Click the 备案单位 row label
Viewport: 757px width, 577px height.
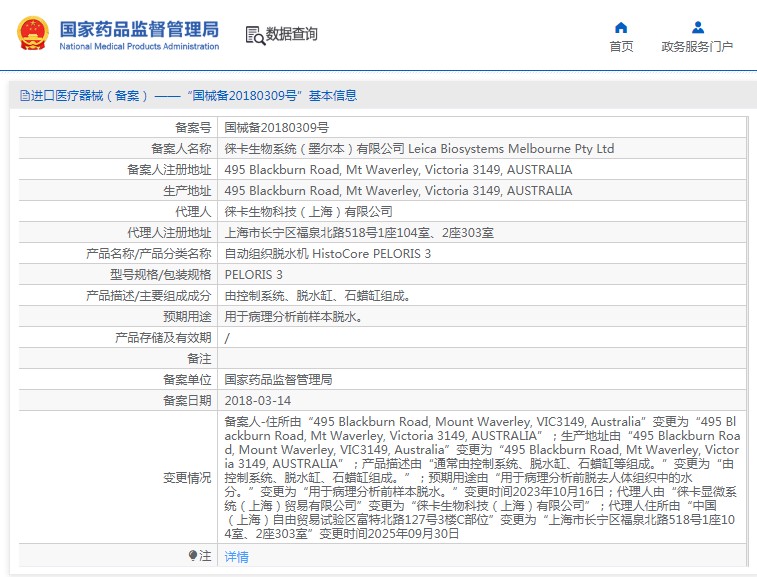pos(187,380)
